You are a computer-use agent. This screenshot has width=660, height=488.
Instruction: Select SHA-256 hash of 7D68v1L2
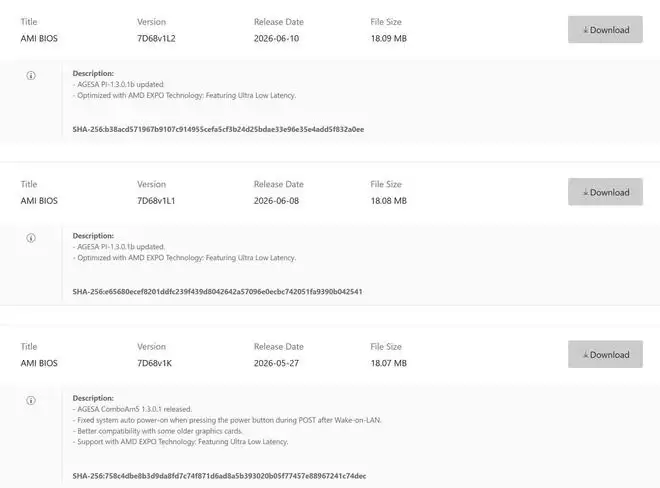tap(218, 129)
